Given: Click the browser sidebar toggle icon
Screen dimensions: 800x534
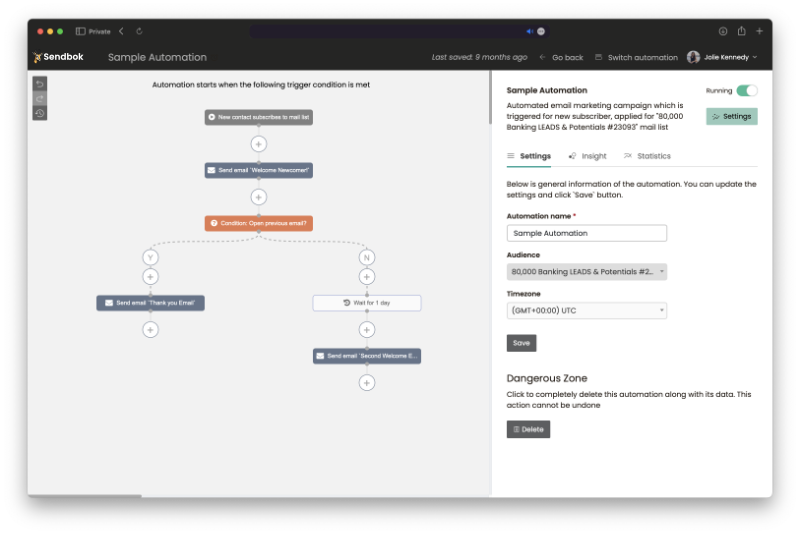Looking at the screenshot, I should [80, 31].
